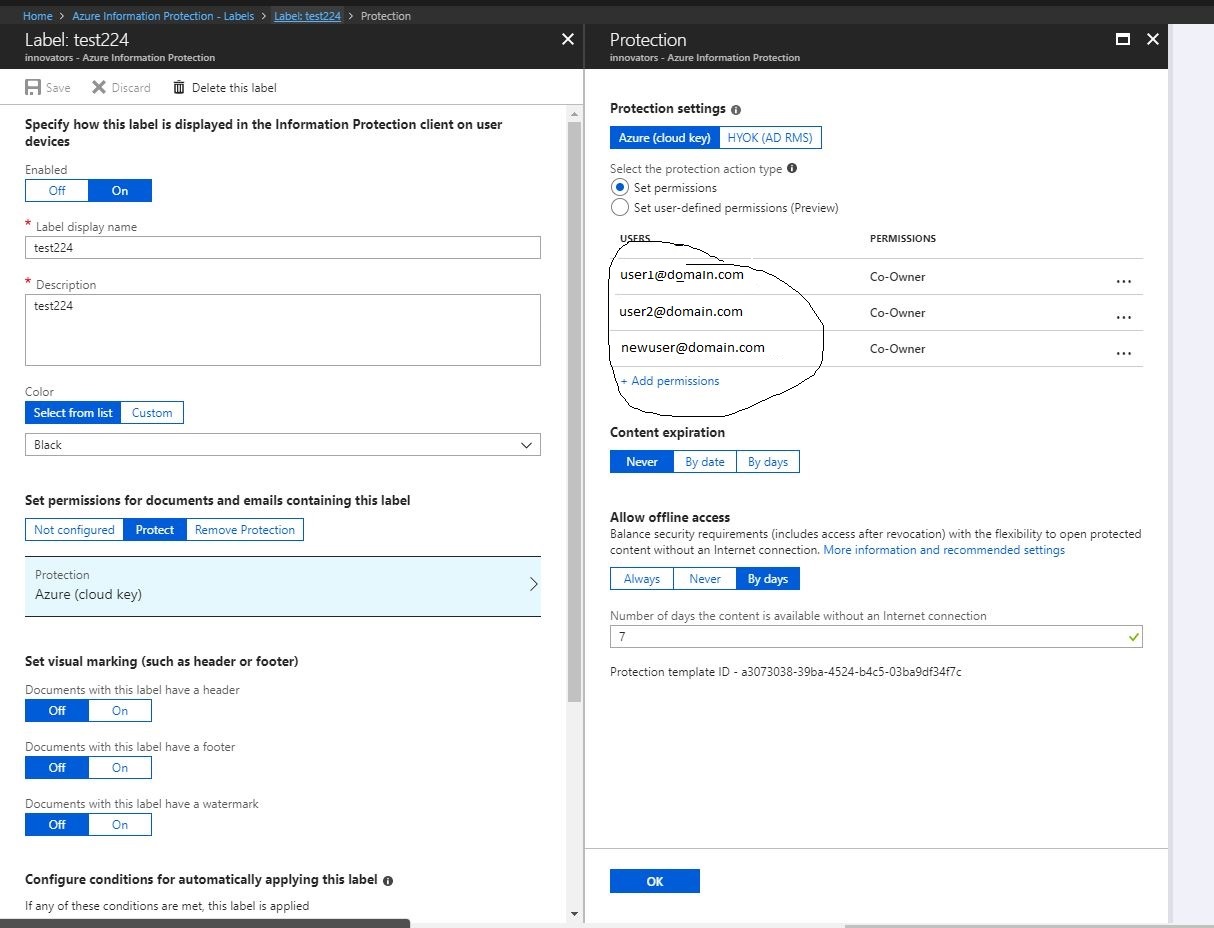Click the Delete this label button
This screenshot has width=1214, height=928.
pos(225,87)
